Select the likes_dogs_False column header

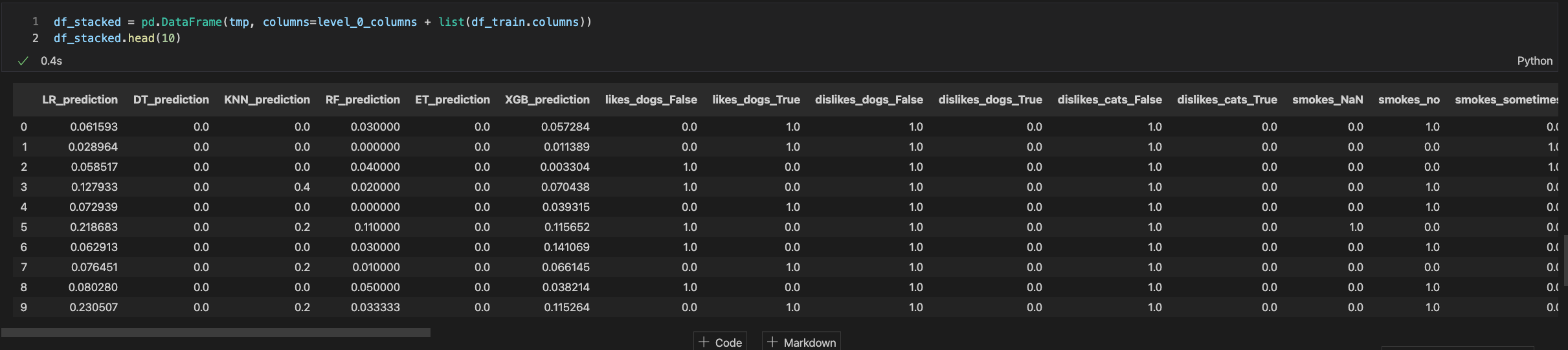tap(651, 100)
